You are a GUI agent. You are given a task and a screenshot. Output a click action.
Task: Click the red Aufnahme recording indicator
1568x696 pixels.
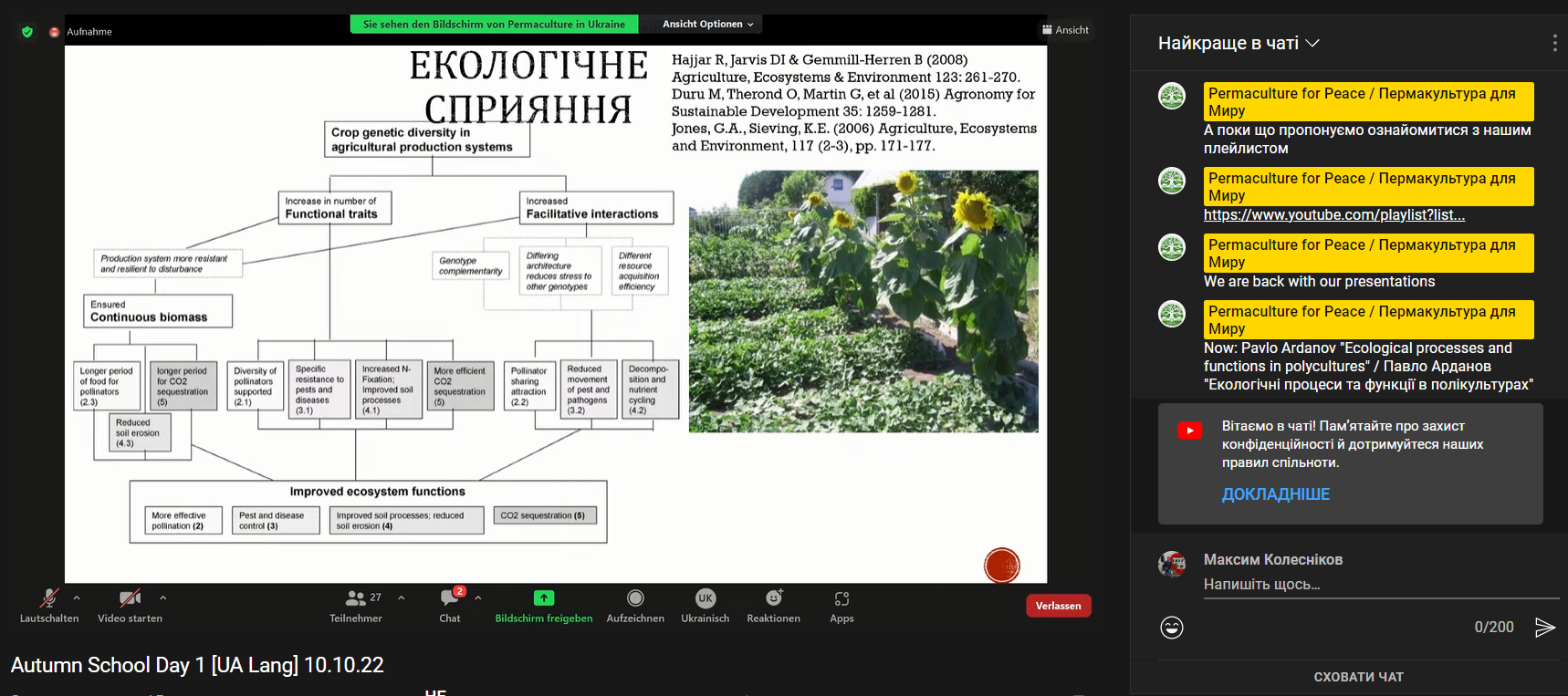click(55, 32)
